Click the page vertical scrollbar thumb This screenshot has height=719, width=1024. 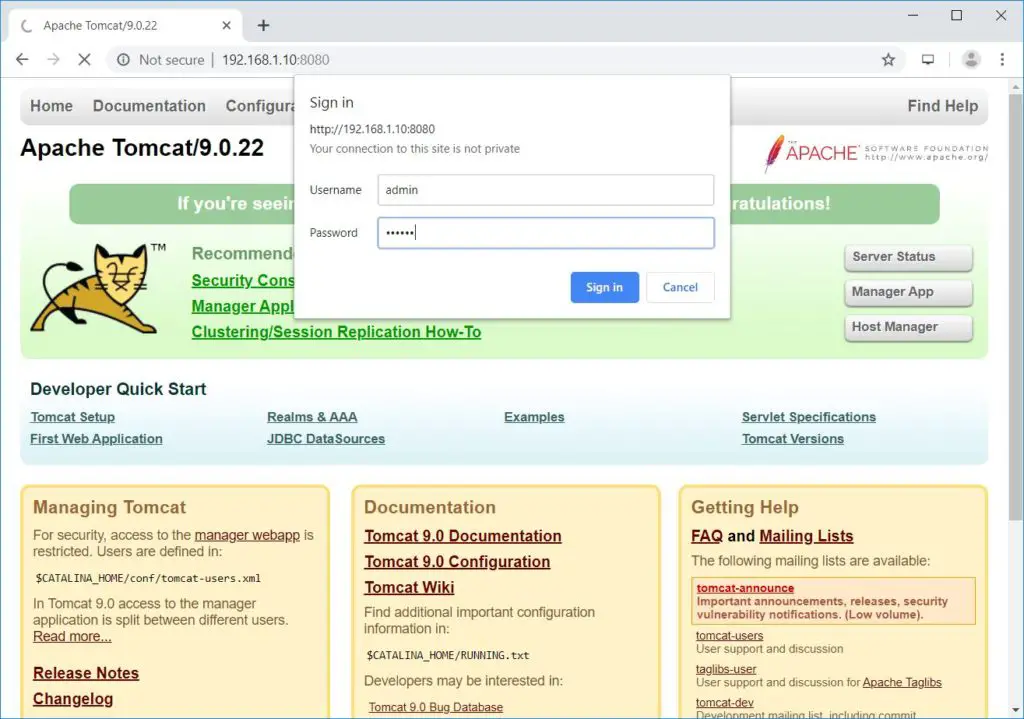(1016, 307)
